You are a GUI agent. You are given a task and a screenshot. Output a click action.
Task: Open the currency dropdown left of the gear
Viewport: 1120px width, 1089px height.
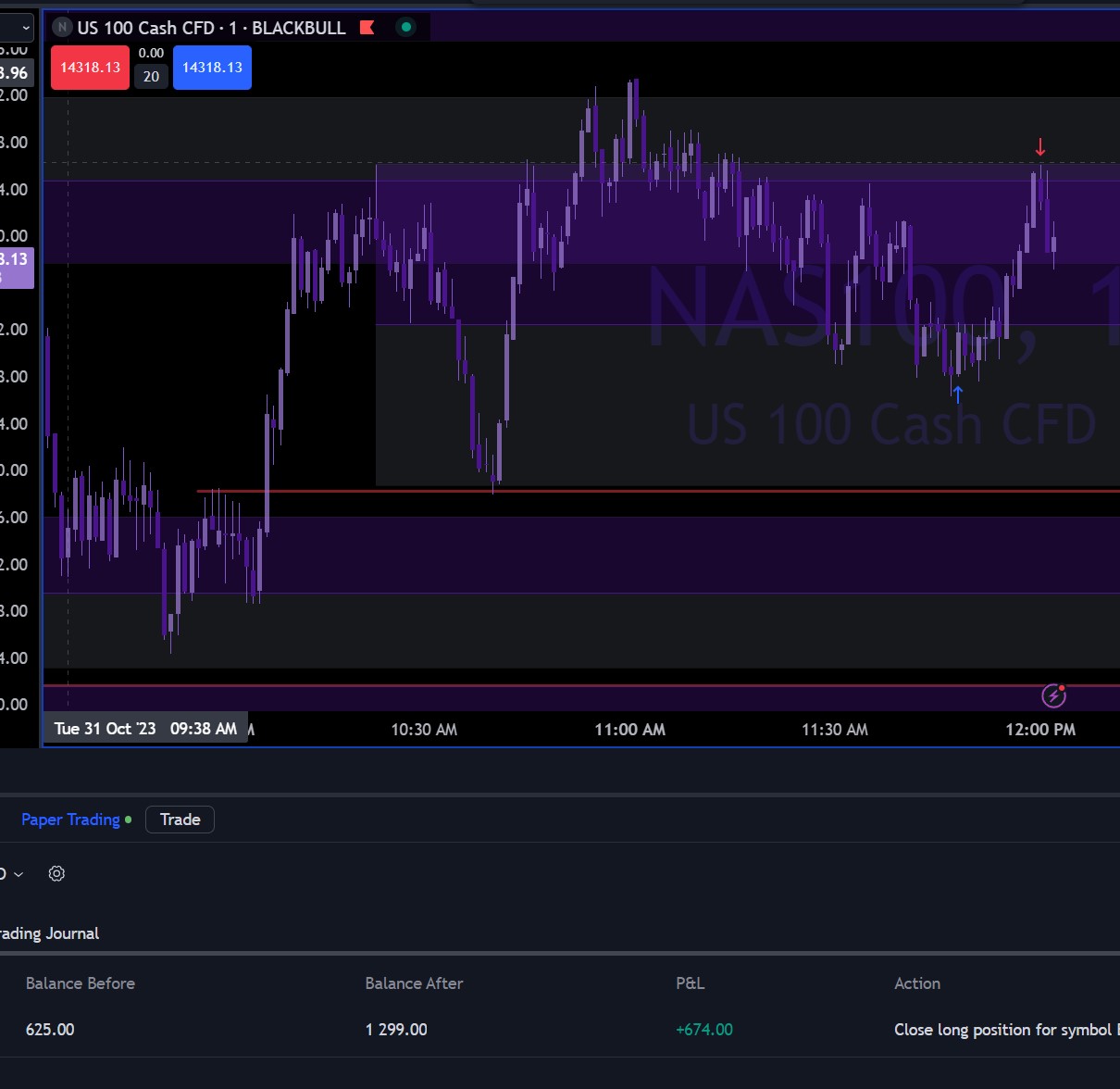[13, 873]
